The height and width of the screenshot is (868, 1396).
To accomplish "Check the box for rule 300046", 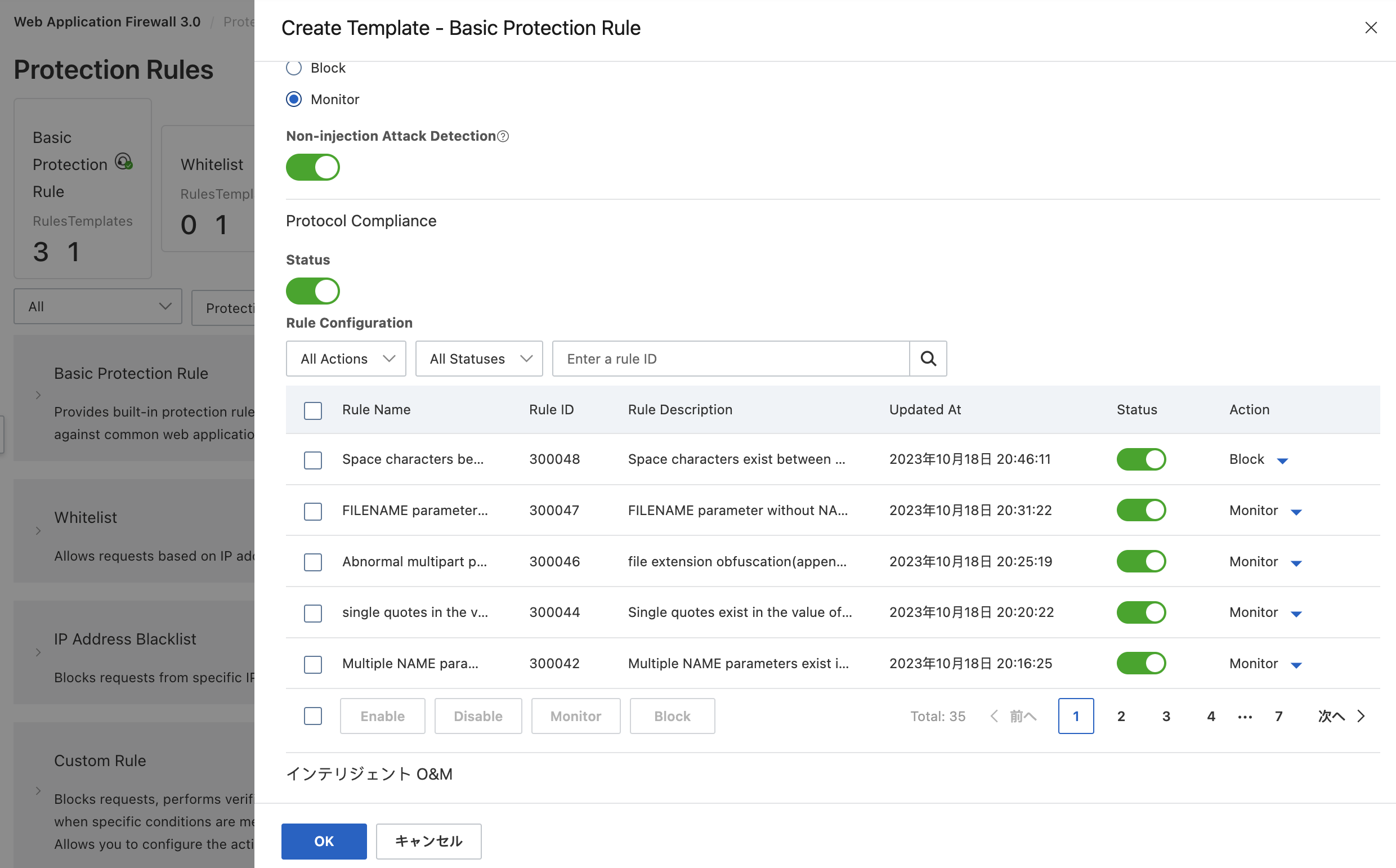I will pos(313,561).
